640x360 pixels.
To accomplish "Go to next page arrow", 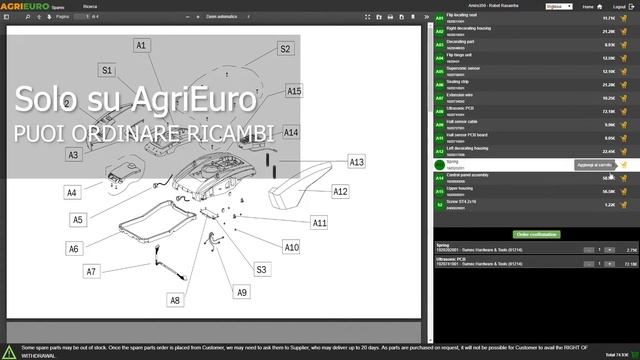I will coord(49,17).
